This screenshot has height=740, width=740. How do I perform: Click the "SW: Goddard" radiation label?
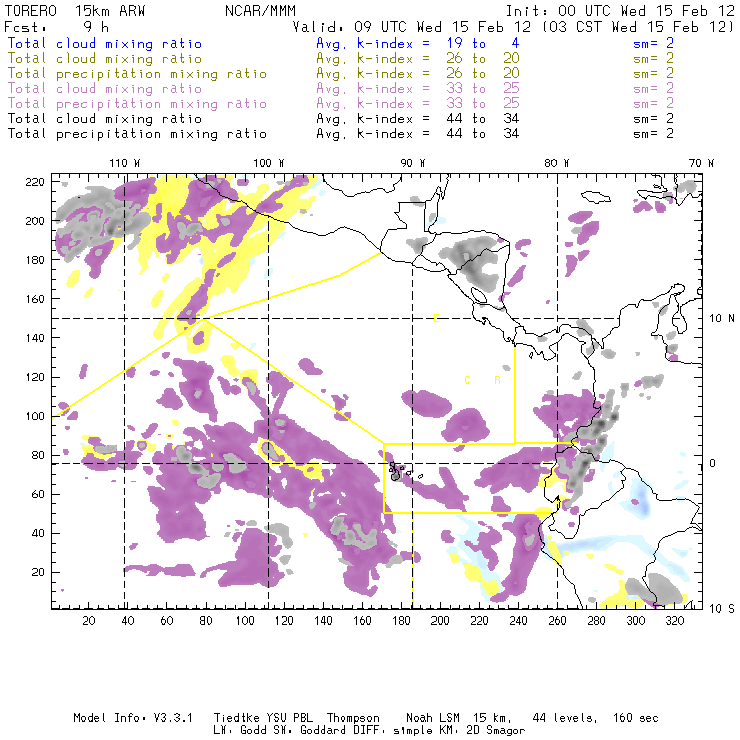click(x=309, y=731)
